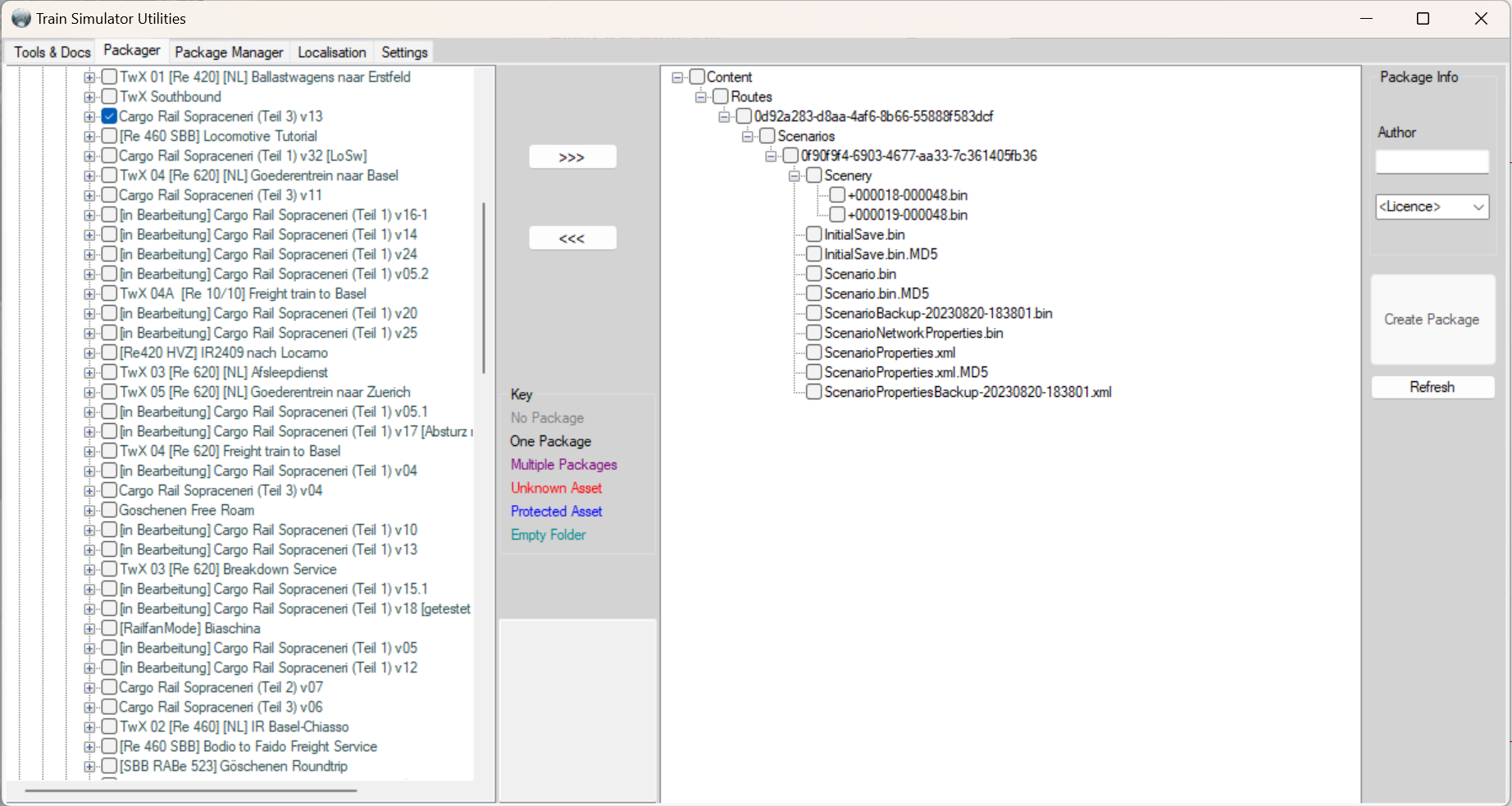The width and height of the screenshot is (1512, 806).
Task: Click the left panel horizontal scrollbar
Action: coord(191,791)
